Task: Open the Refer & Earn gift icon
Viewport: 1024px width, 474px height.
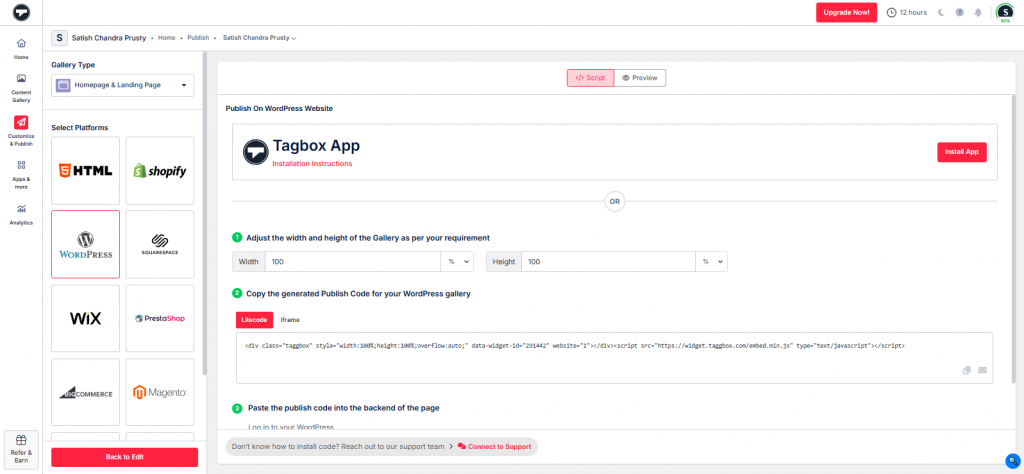Action: [x=21, y=445]
